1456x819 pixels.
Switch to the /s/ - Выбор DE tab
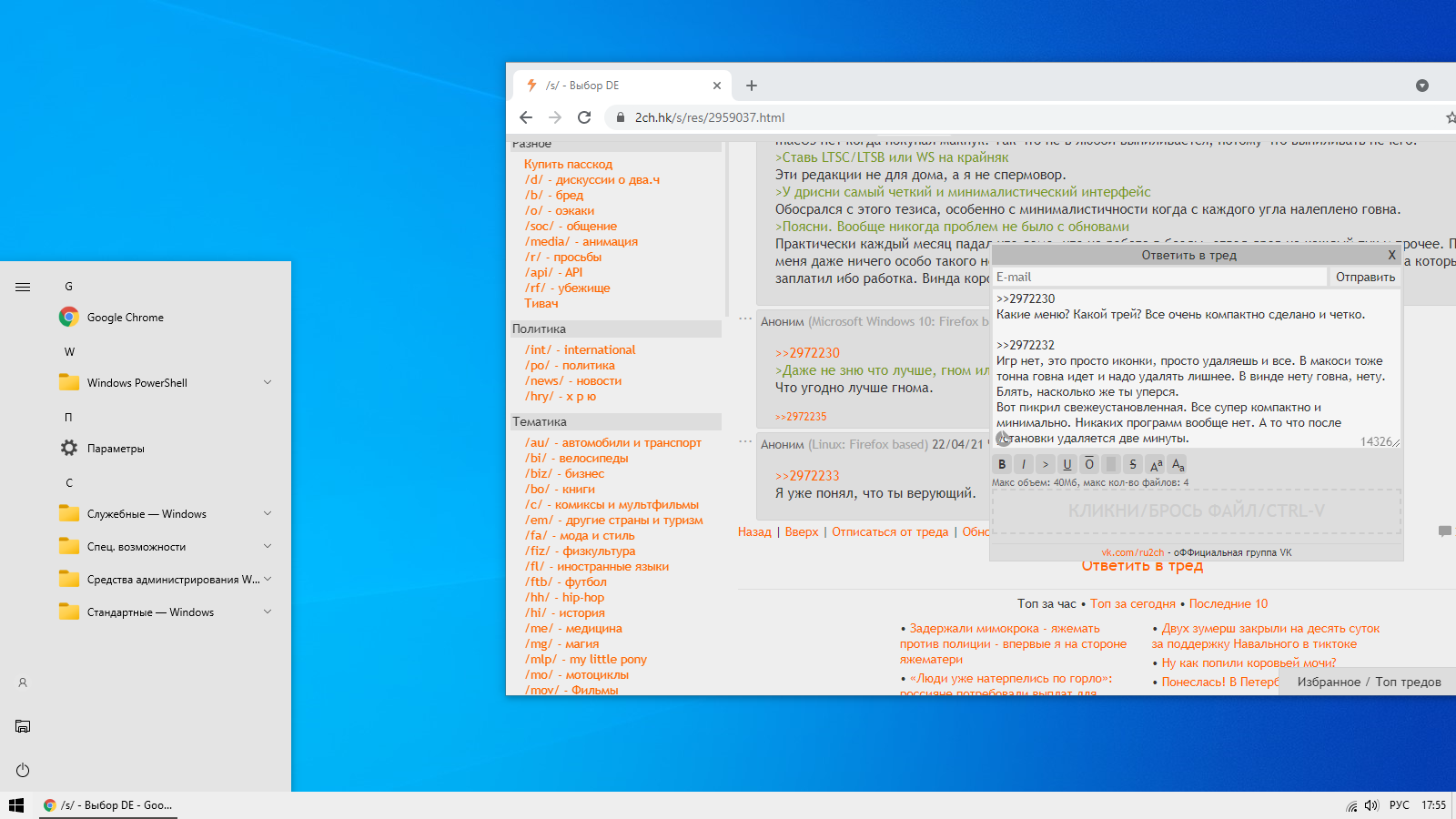622,86
